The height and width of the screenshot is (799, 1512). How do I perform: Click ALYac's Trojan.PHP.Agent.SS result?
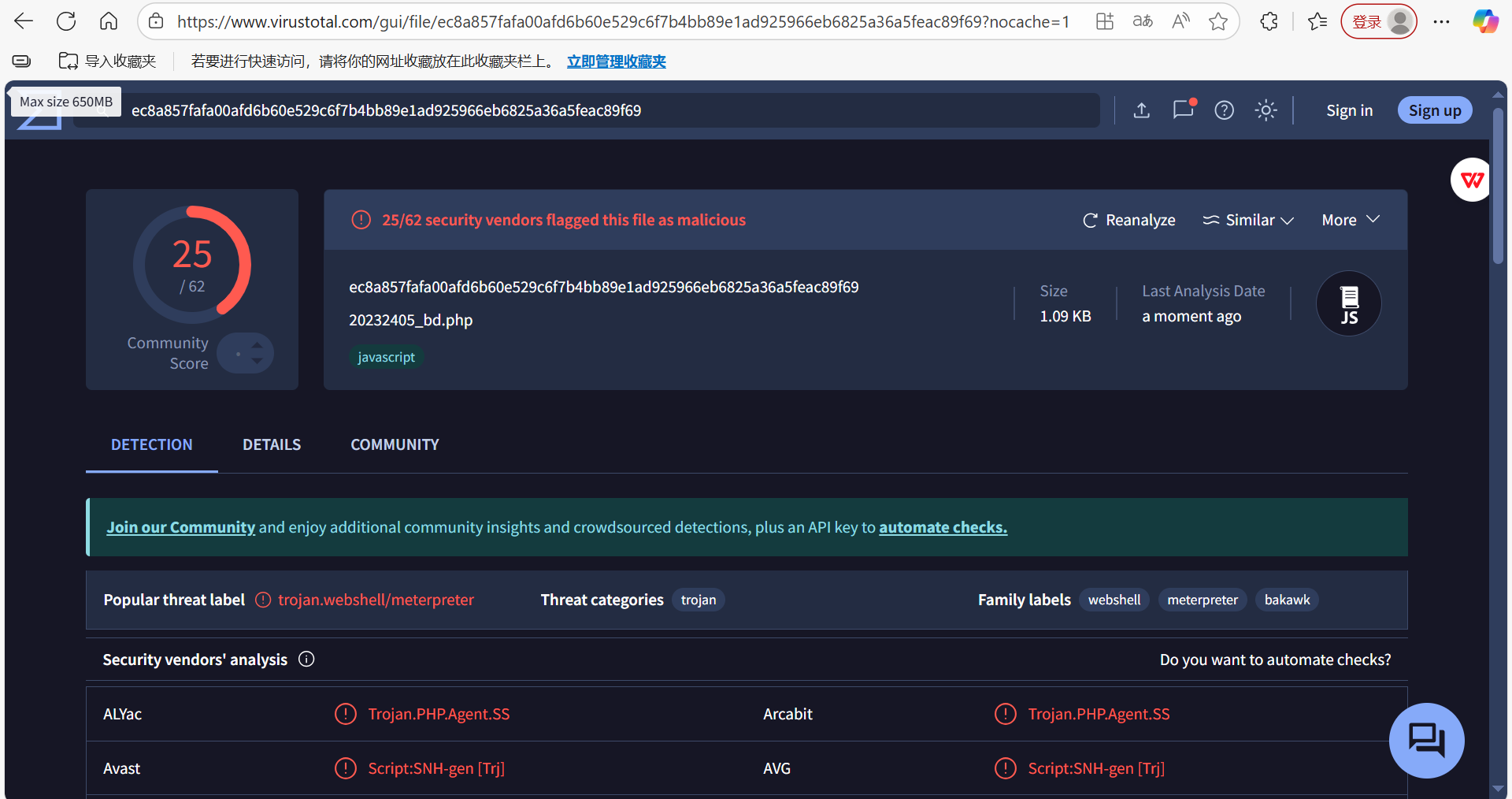pyautogui.click(x=439, y=714)
